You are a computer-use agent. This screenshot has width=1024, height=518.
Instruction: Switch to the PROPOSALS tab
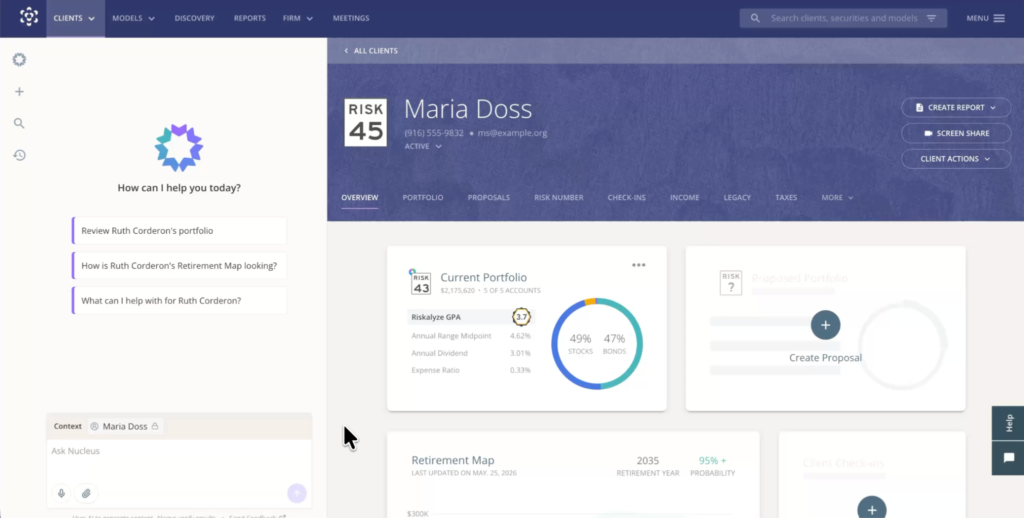pyautogui.click(x=488, y=197)
